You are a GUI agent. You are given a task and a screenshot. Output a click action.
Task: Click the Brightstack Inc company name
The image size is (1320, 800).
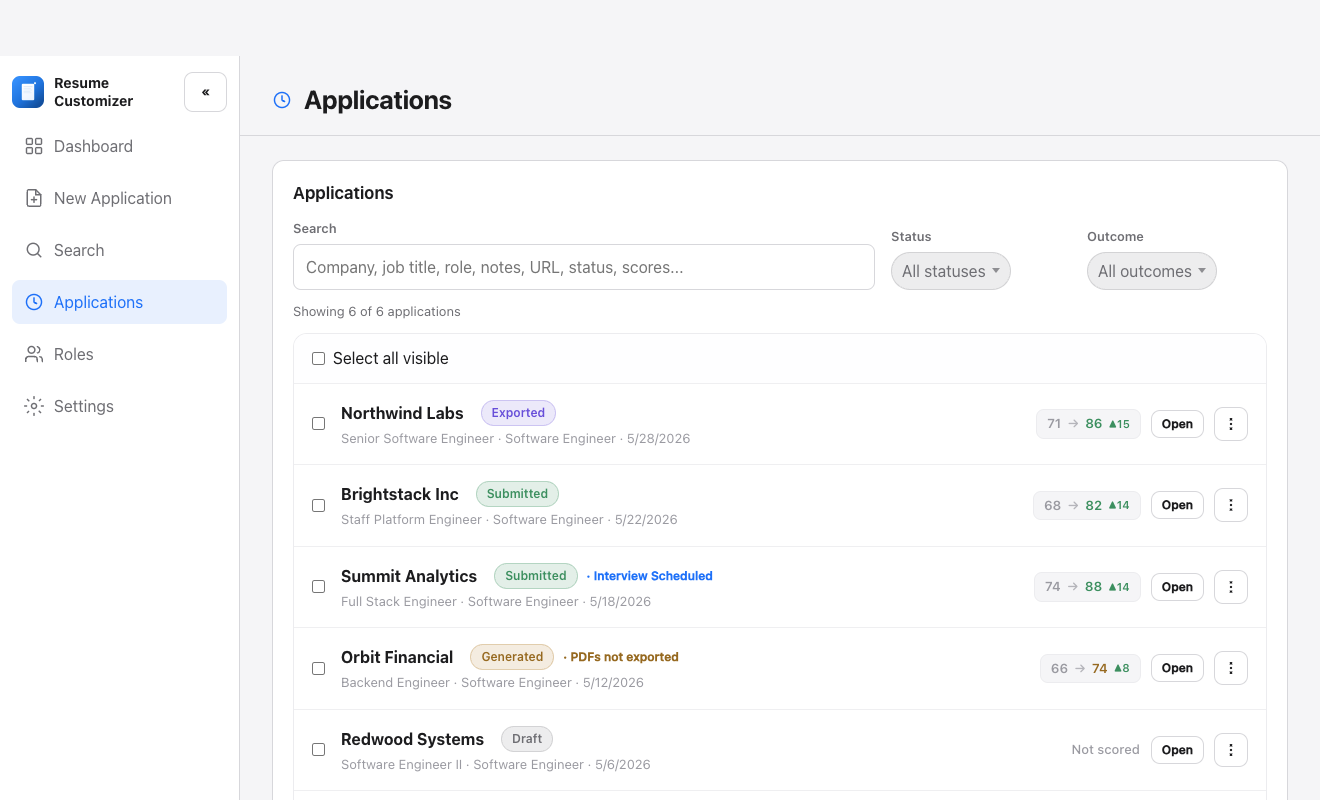pos(400,494)
